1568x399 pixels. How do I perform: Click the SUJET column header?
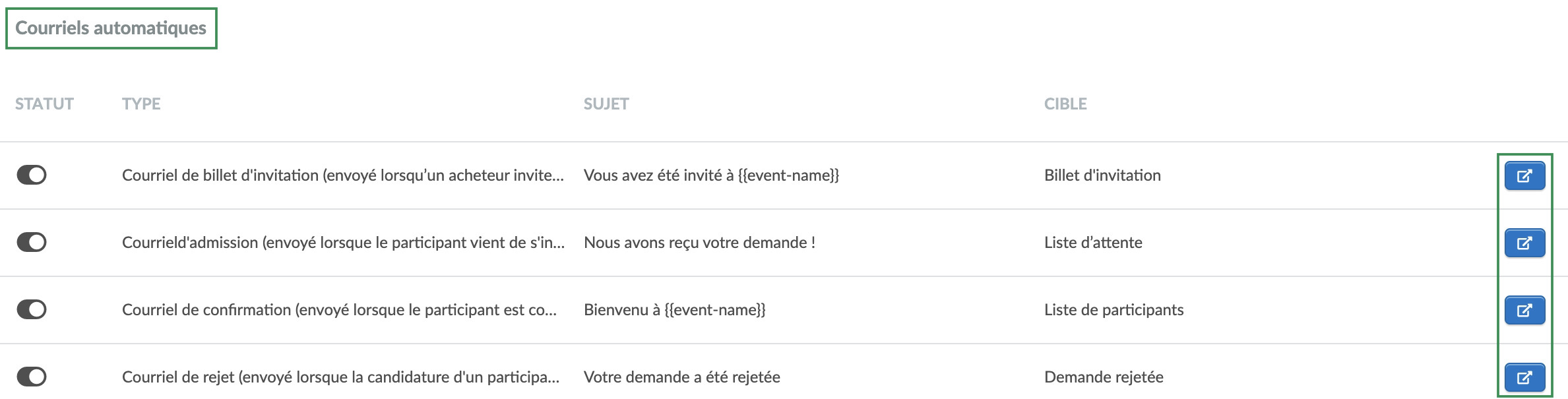(x=606, y=104)
